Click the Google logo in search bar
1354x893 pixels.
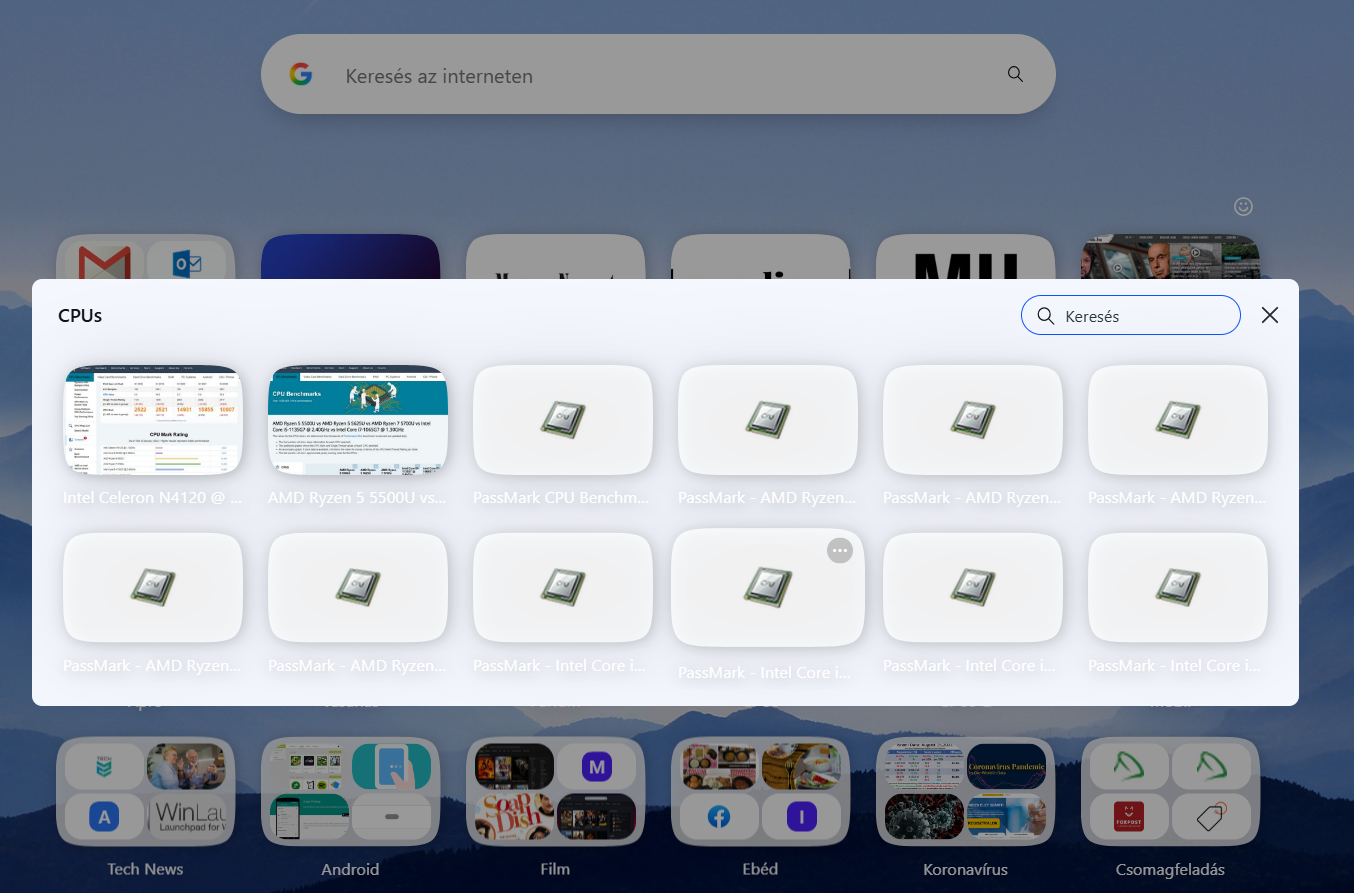tap(300, 74)
